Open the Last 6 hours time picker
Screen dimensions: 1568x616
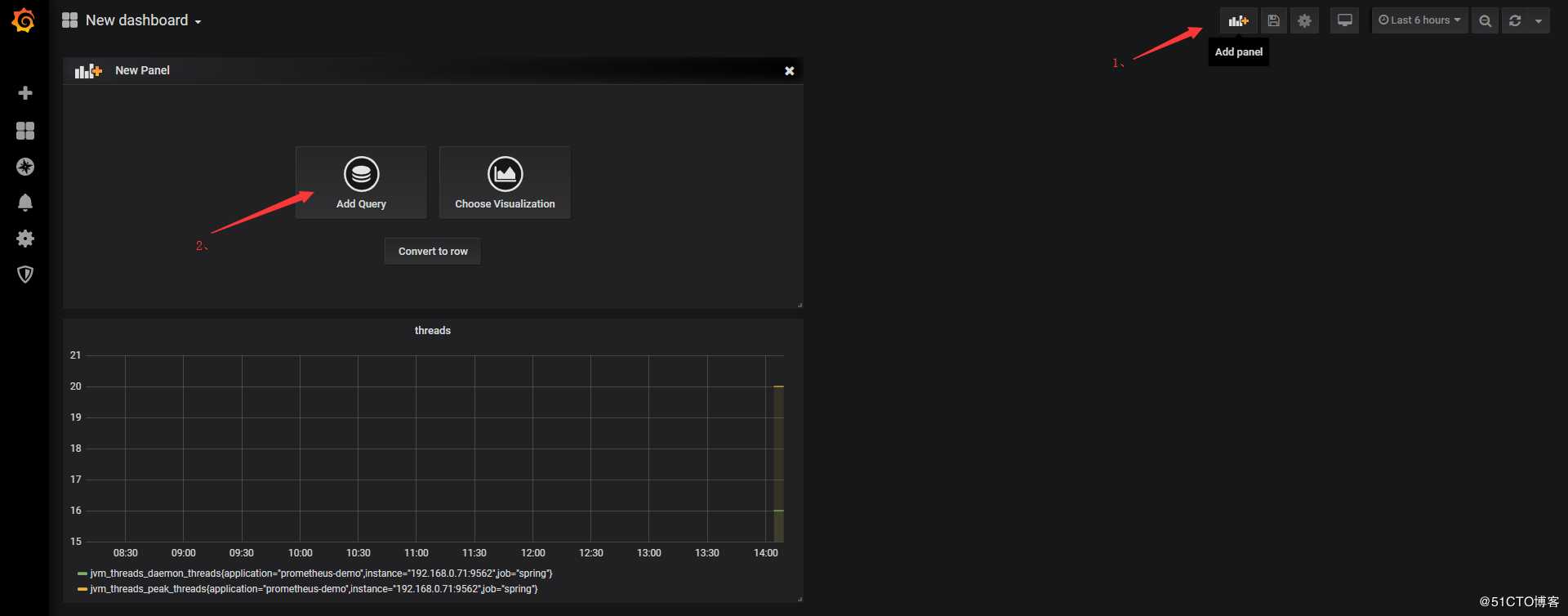click(1419, 20)
